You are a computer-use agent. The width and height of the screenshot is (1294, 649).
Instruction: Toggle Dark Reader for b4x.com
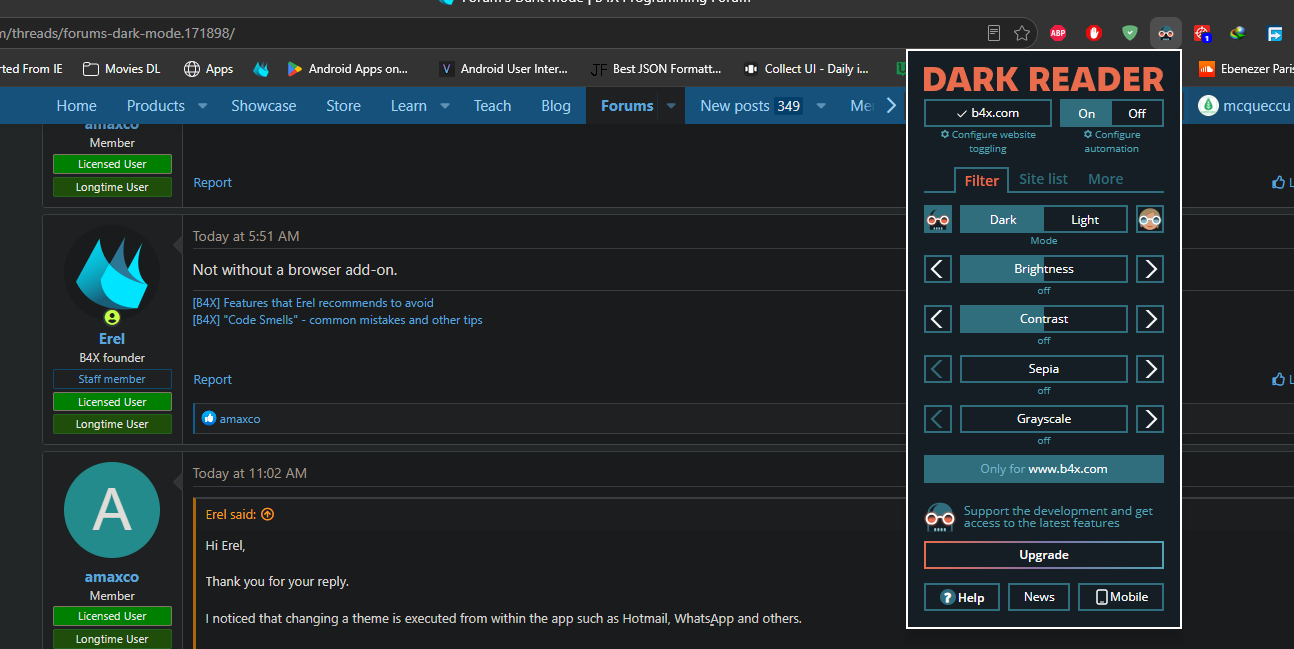click(x=988, y=113)
